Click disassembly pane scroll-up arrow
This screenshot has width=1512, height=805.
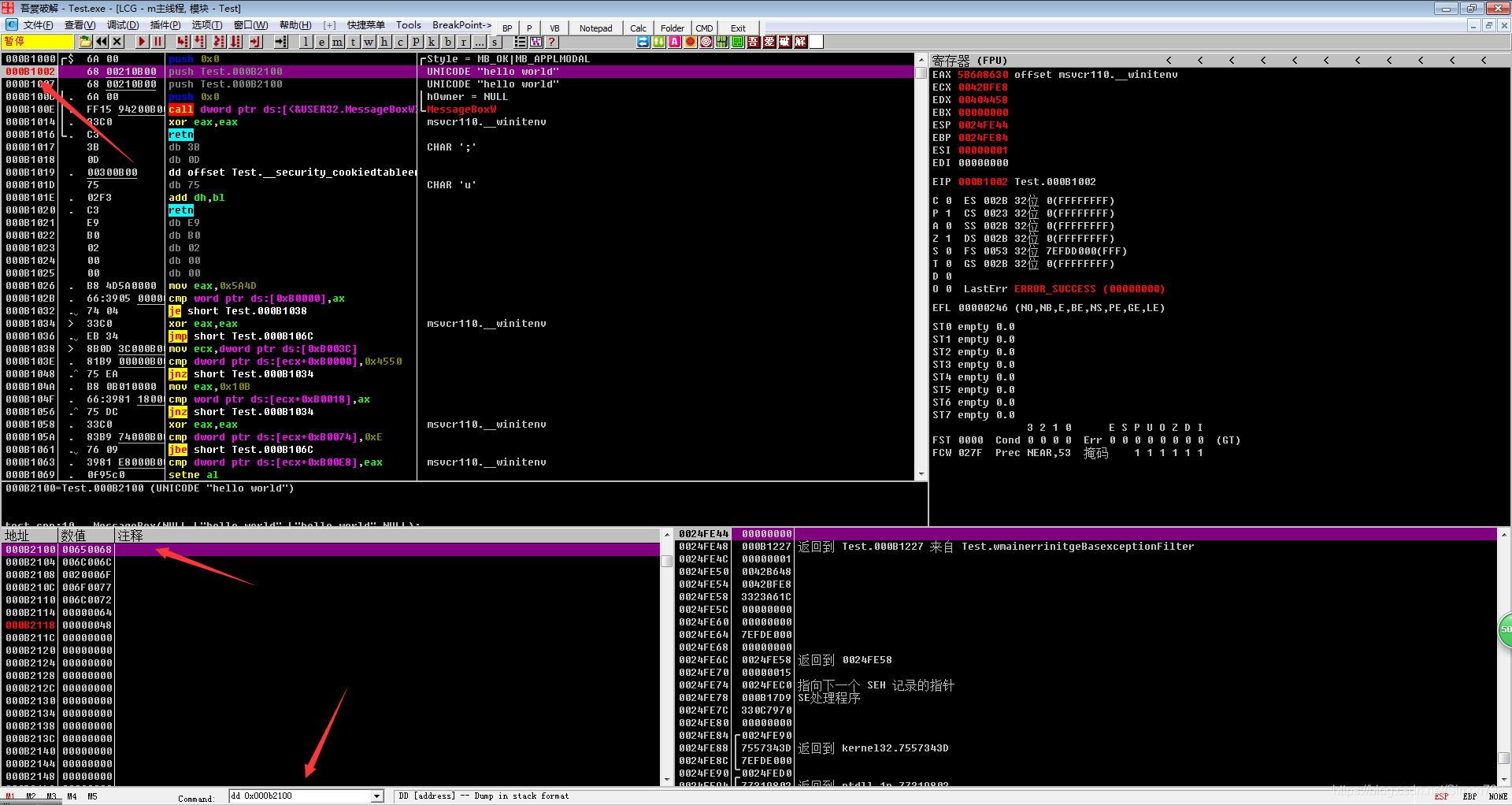tap(921, 60)
